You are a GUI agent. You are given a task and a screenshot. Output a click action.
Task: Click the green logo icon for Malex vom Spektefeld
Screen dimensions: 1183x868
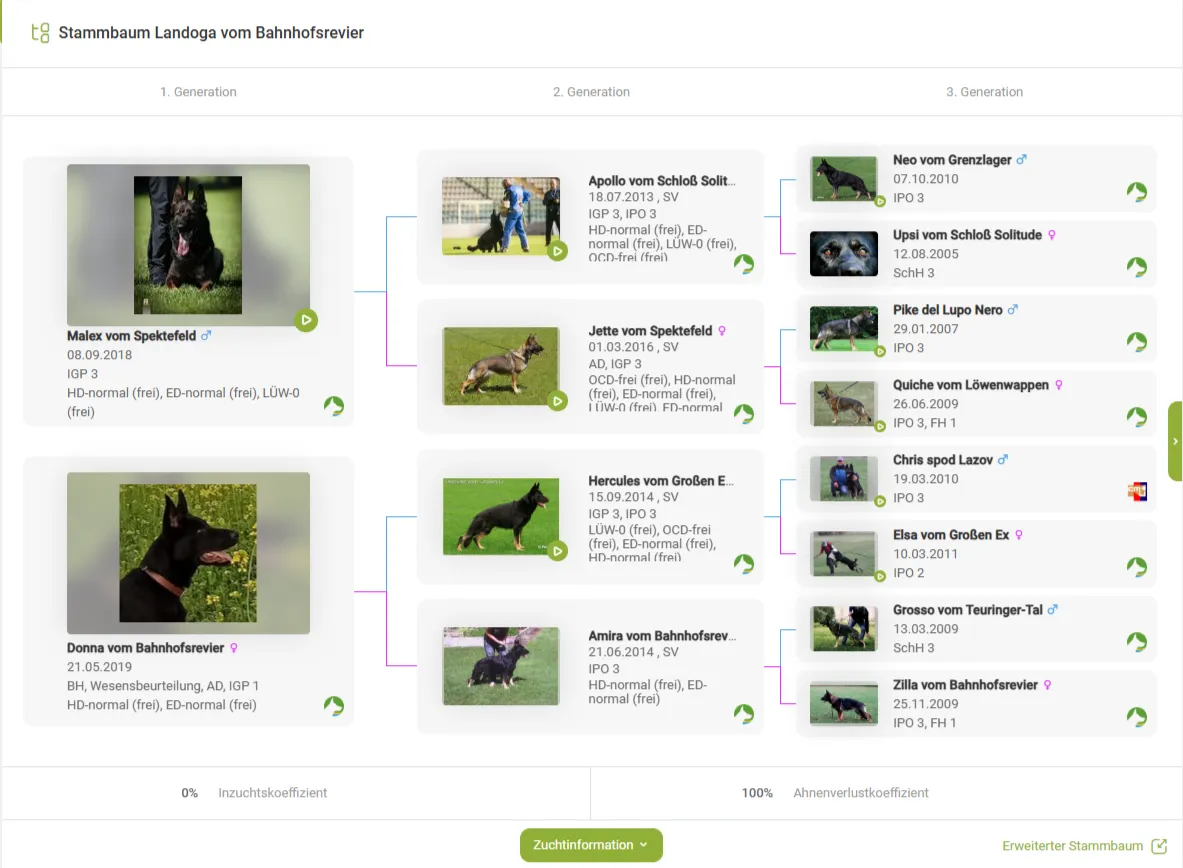[x=333, y=406]
